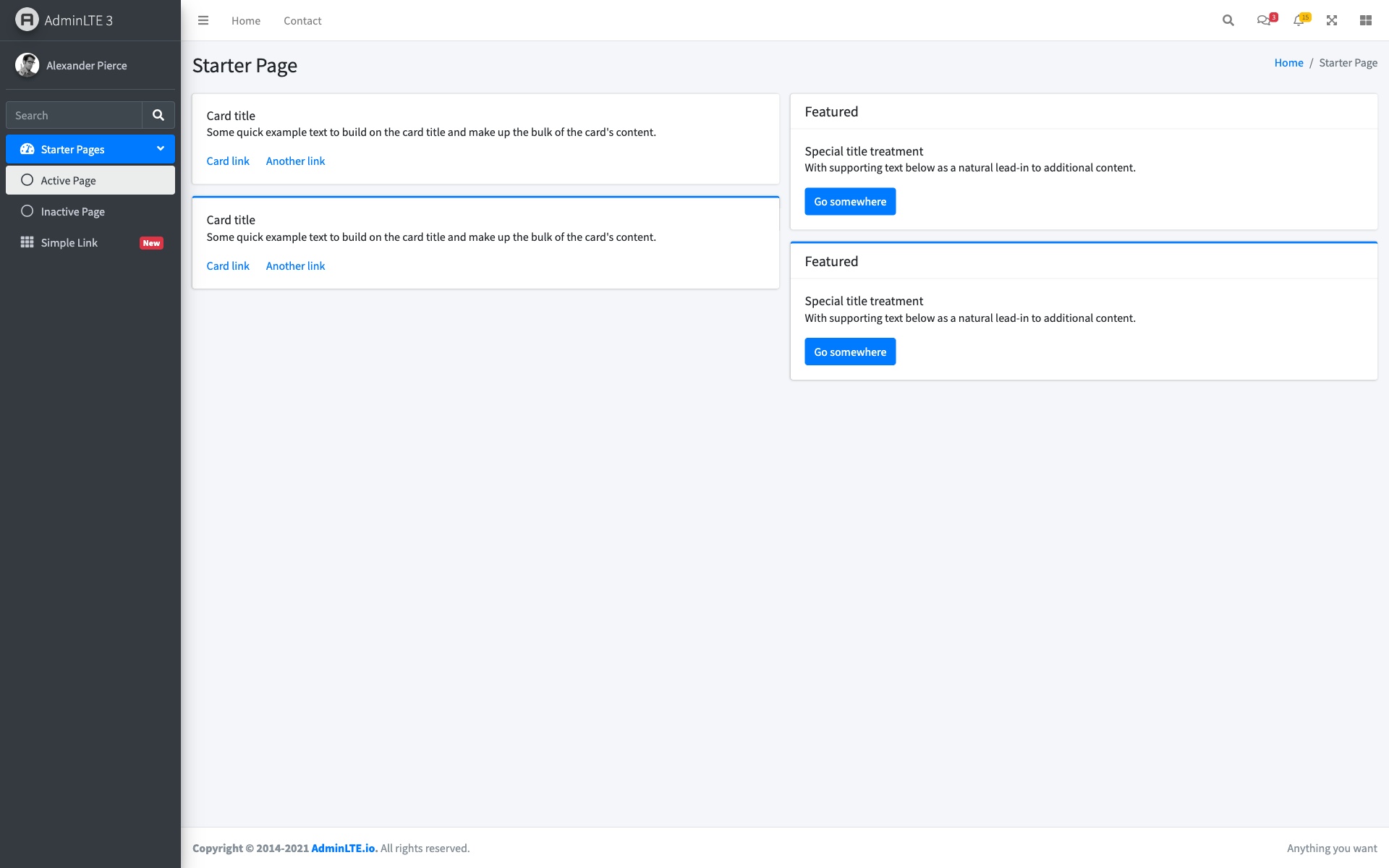The height and width of the screenshot is (868, 1389).
Task: Go to the Home navbar item
Action: coord(246,20)
